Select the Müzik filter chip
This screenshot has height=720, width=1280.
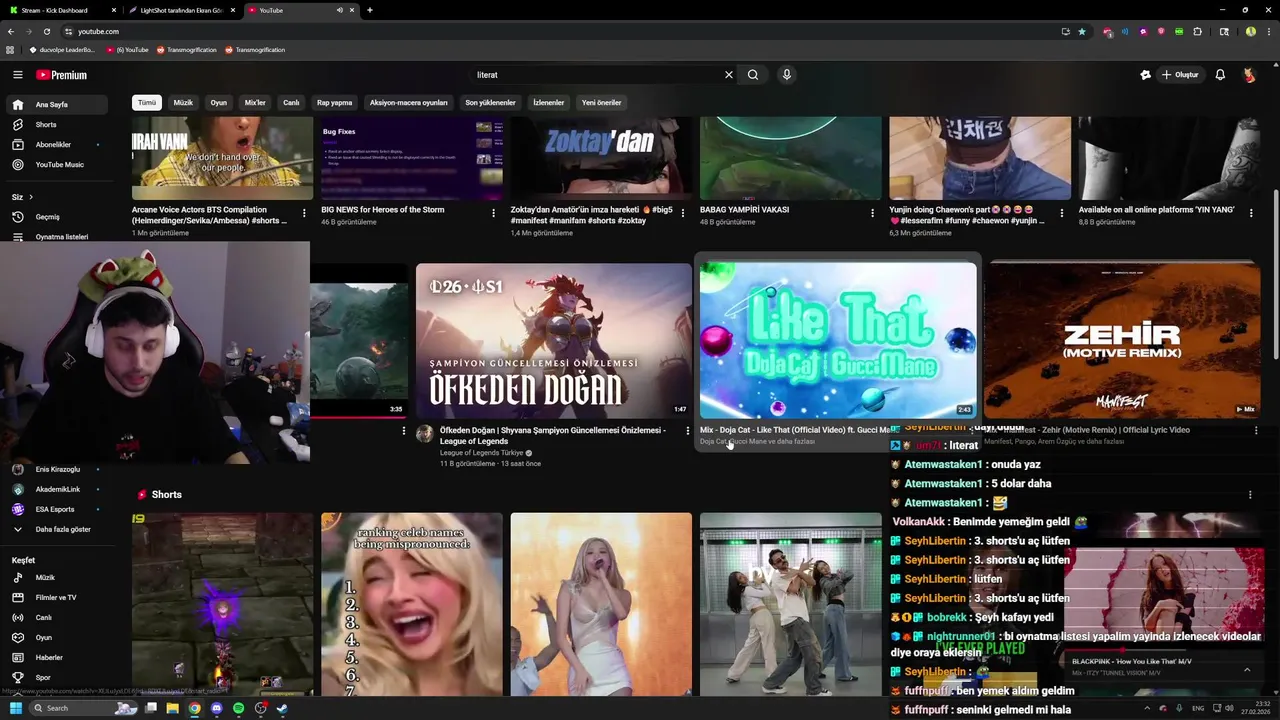[183, 103]
